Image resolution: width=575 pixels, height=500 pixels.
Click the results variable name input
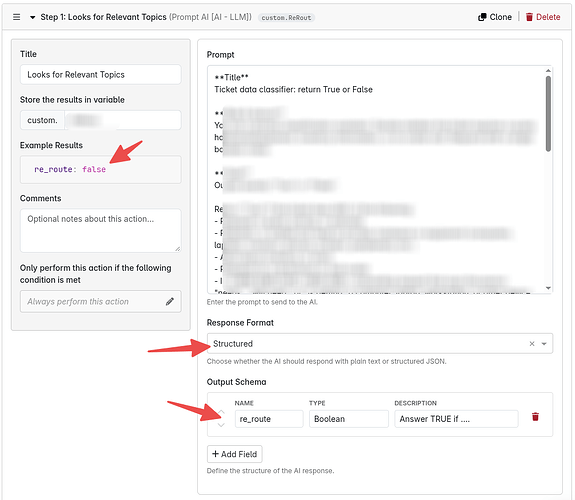point(123,120)
